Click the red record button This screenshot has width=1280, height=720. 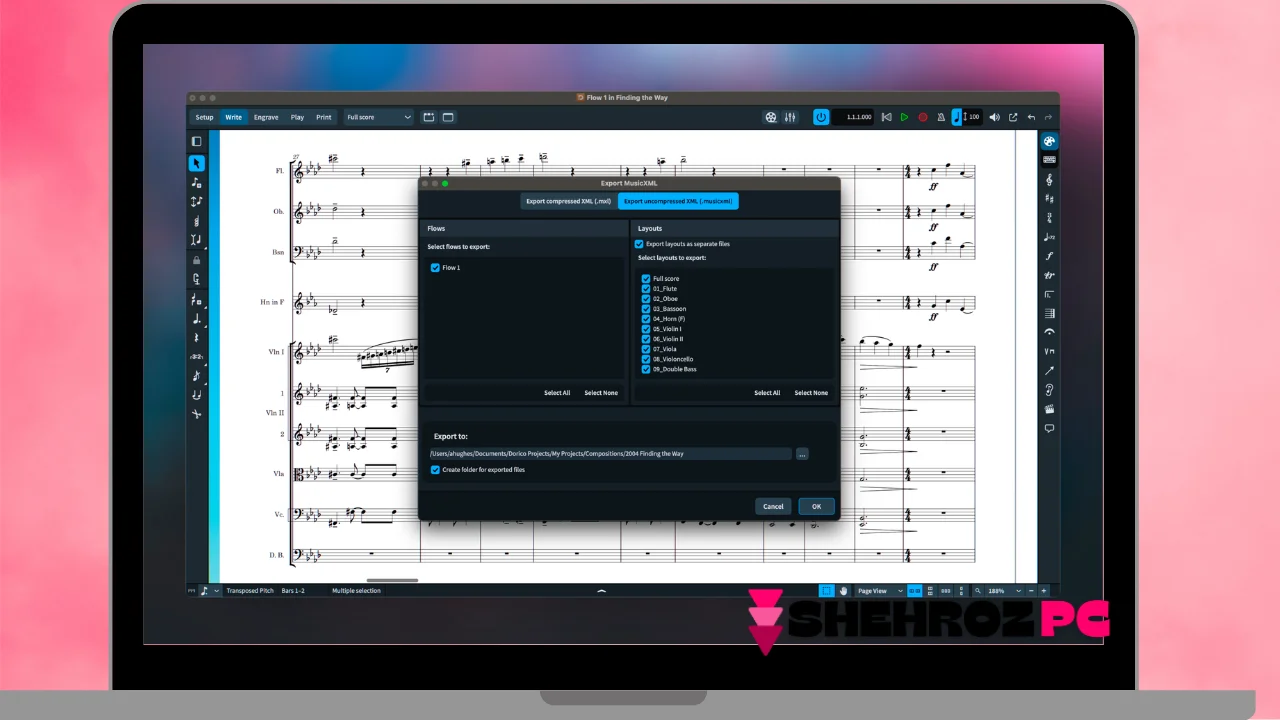tap(923, 117)
